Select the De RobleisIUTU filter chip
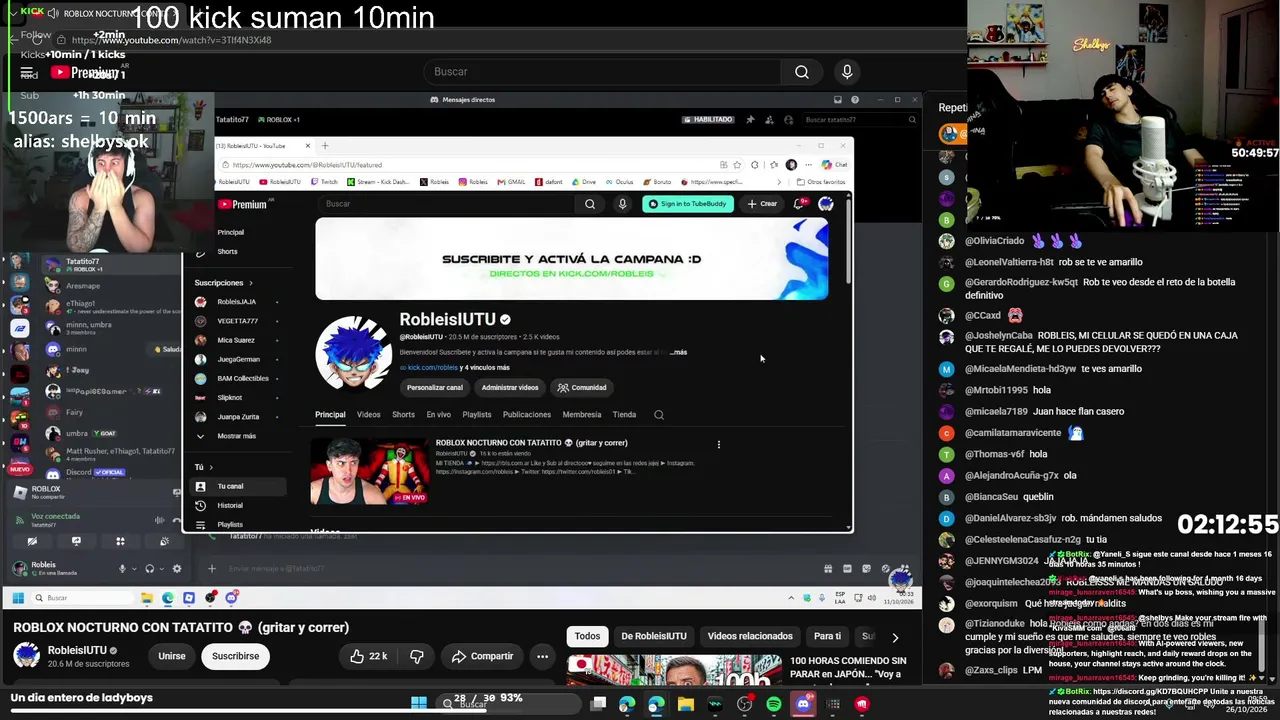 (x=654, y=636)
